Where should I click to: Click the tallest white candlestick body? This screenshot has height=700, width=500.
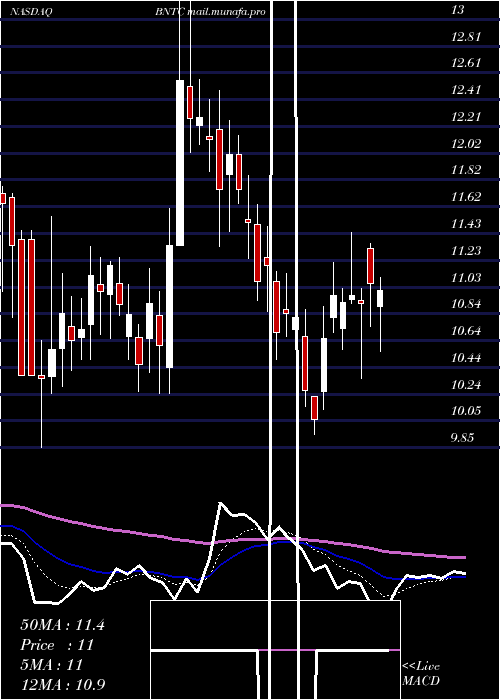pyautogui.click(x=180, y=163)
